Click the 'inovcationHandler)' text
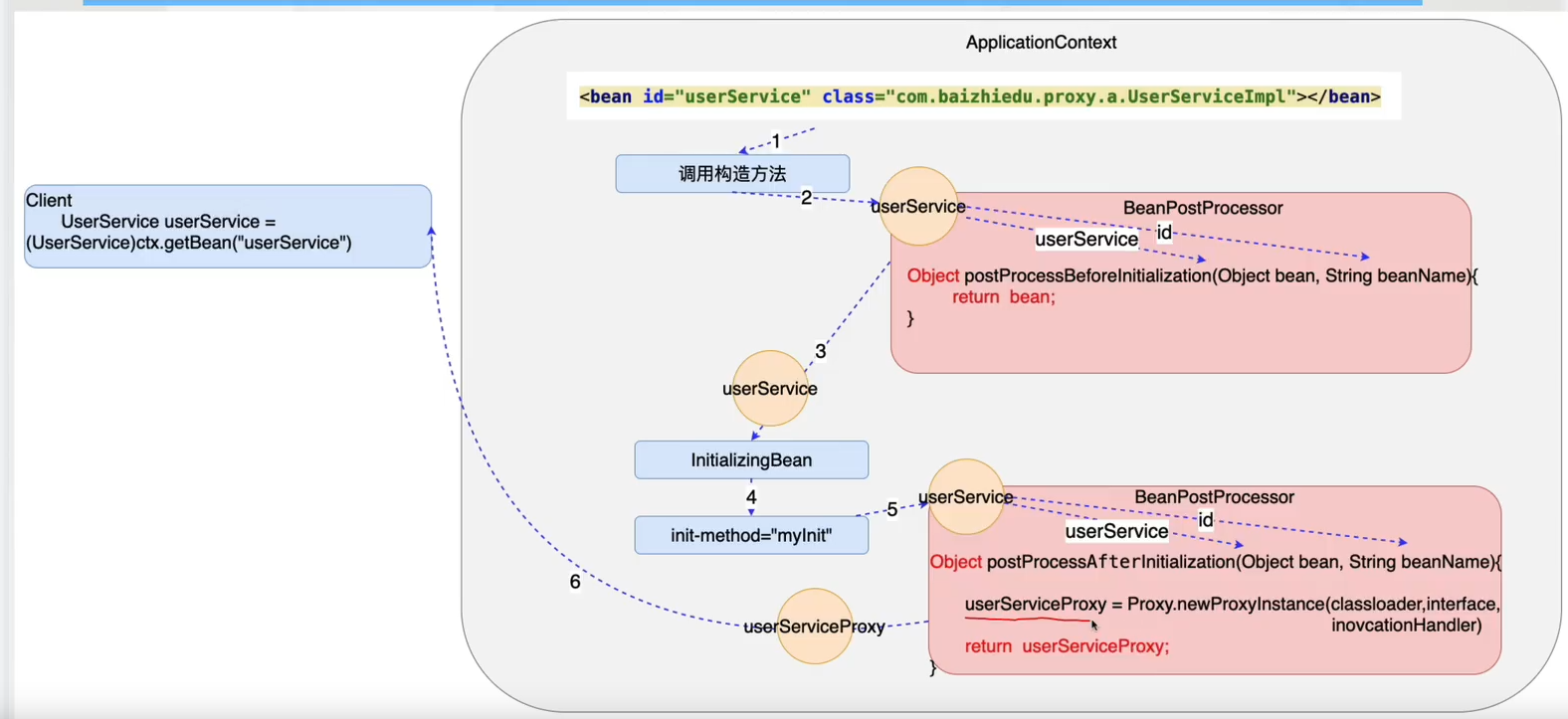This screenshot has height=719, width=1568. tap(1407, 625)
